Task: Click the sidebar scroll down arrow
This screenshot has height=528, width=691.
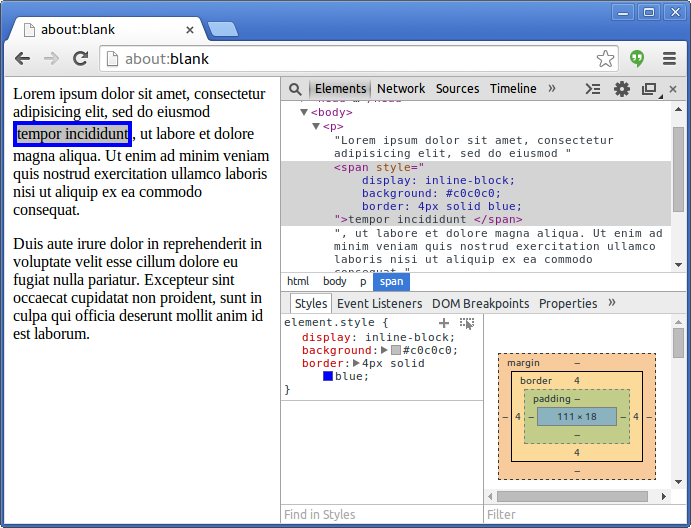Action: coord(678,482)
